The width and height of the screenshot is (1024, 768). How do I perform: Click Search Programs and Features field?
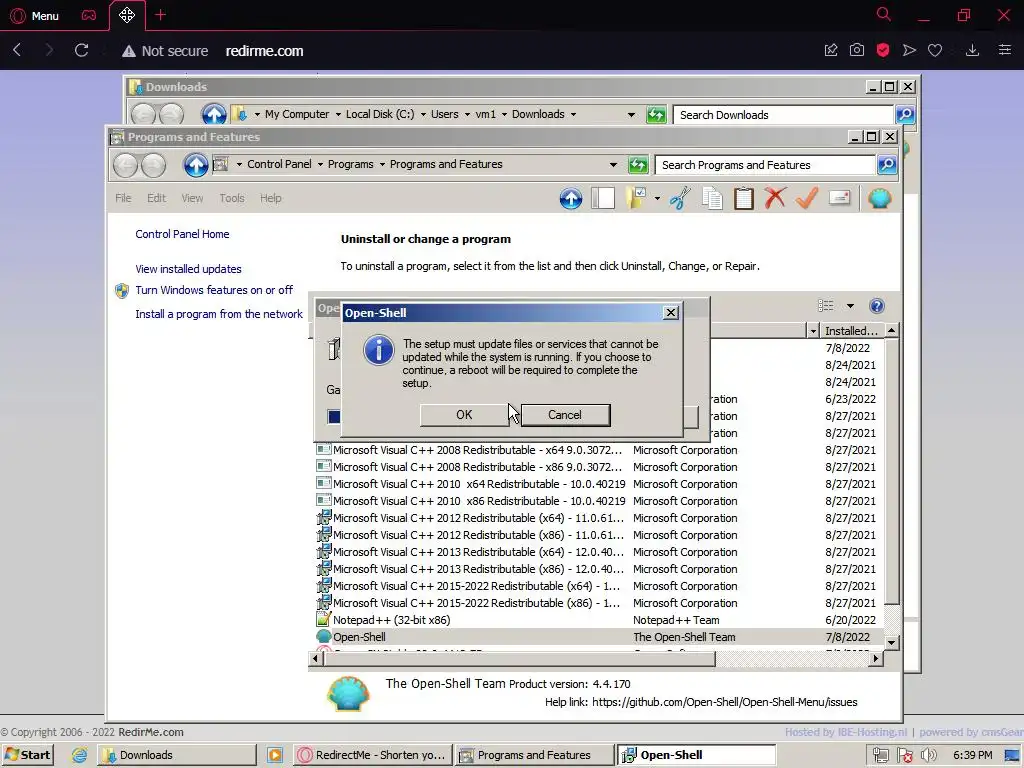click(x=765, y=165)
